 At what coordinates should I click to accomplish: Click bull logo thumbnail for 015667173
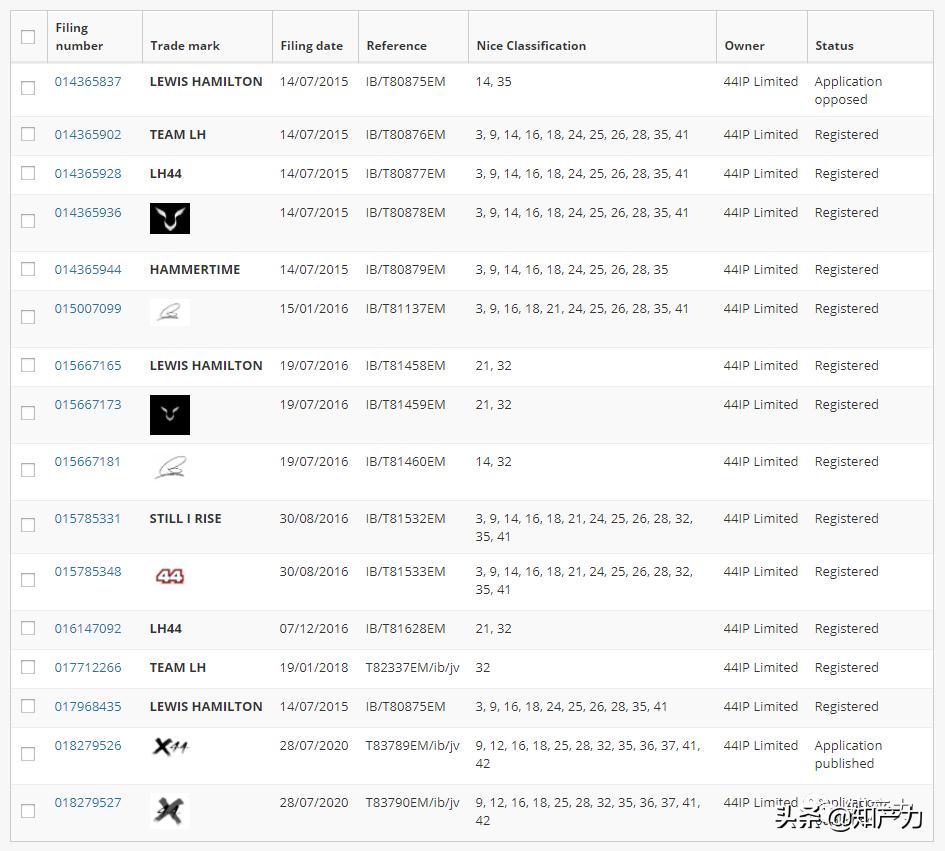pyautogui.click(x=170, y=415)
